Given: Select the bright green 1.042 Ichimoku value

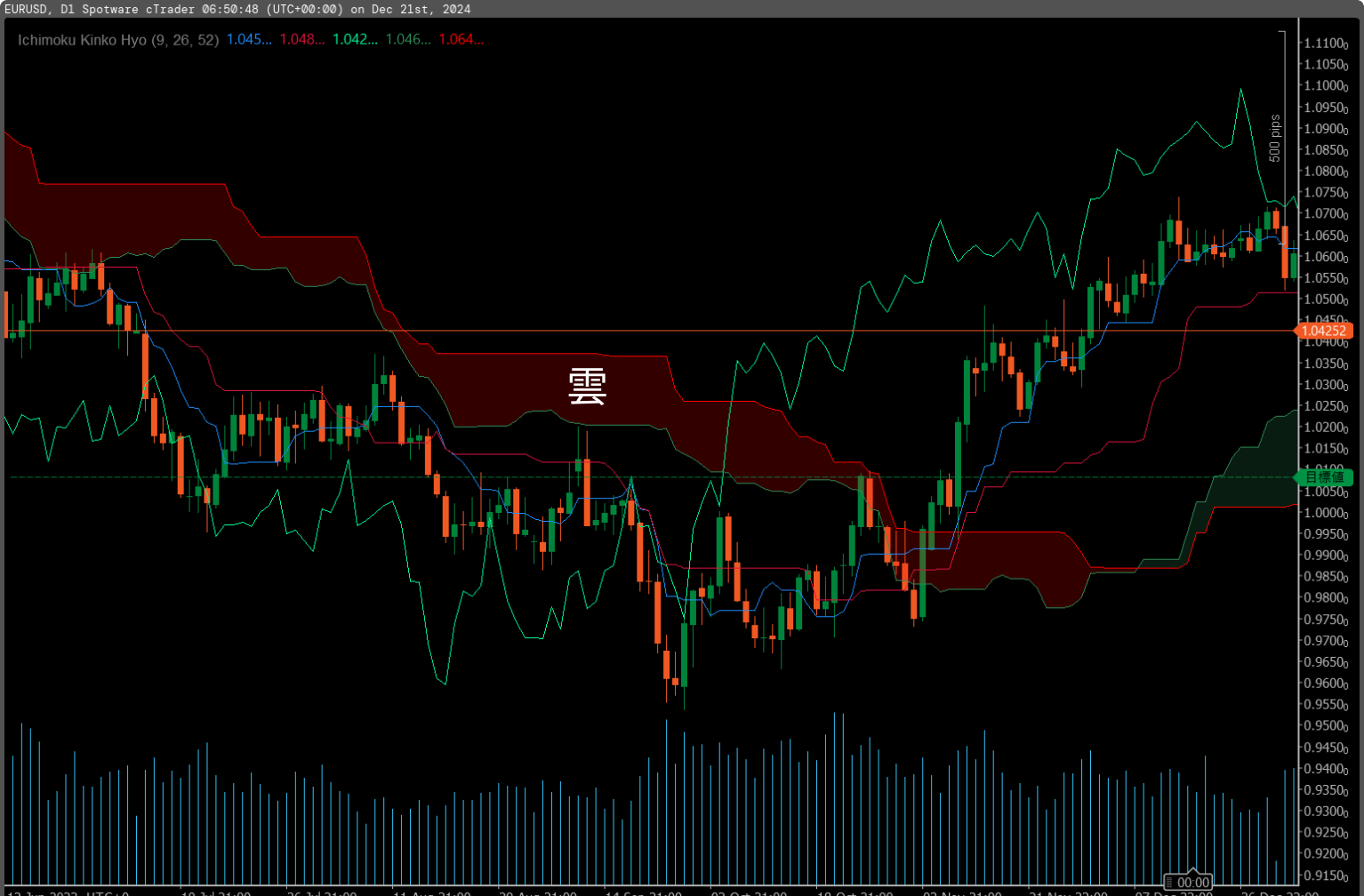Looking at the screenshot, I should pos(355,40).
